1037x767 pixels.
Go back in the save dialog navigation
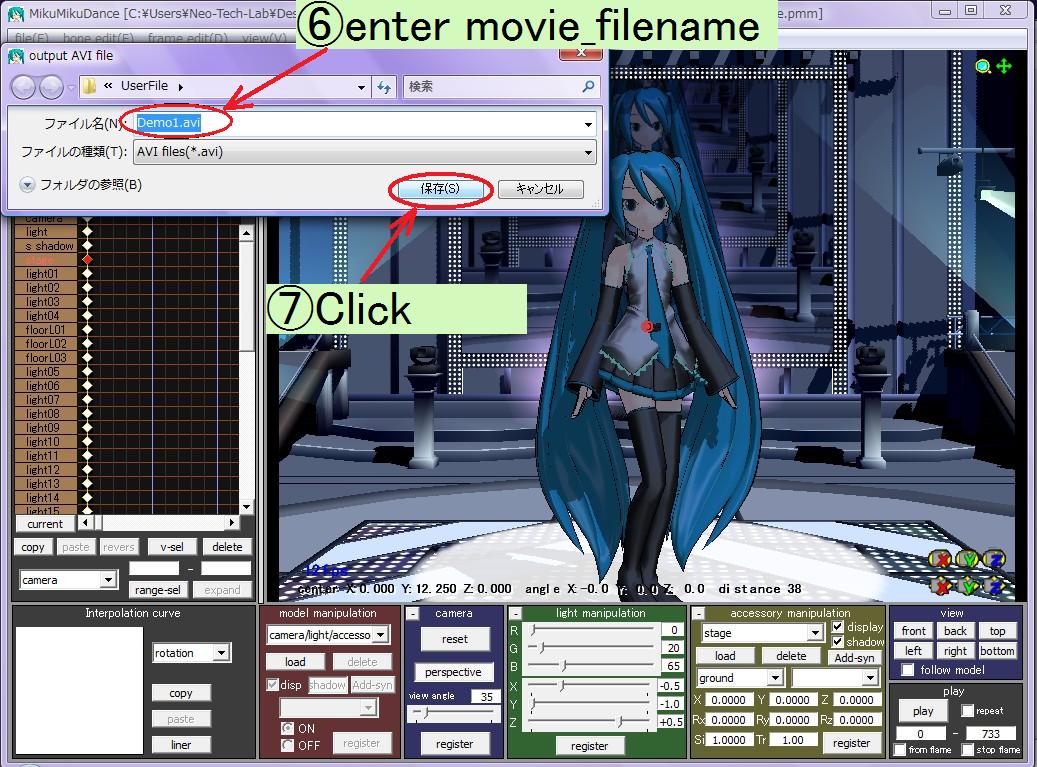coord(23,87)
